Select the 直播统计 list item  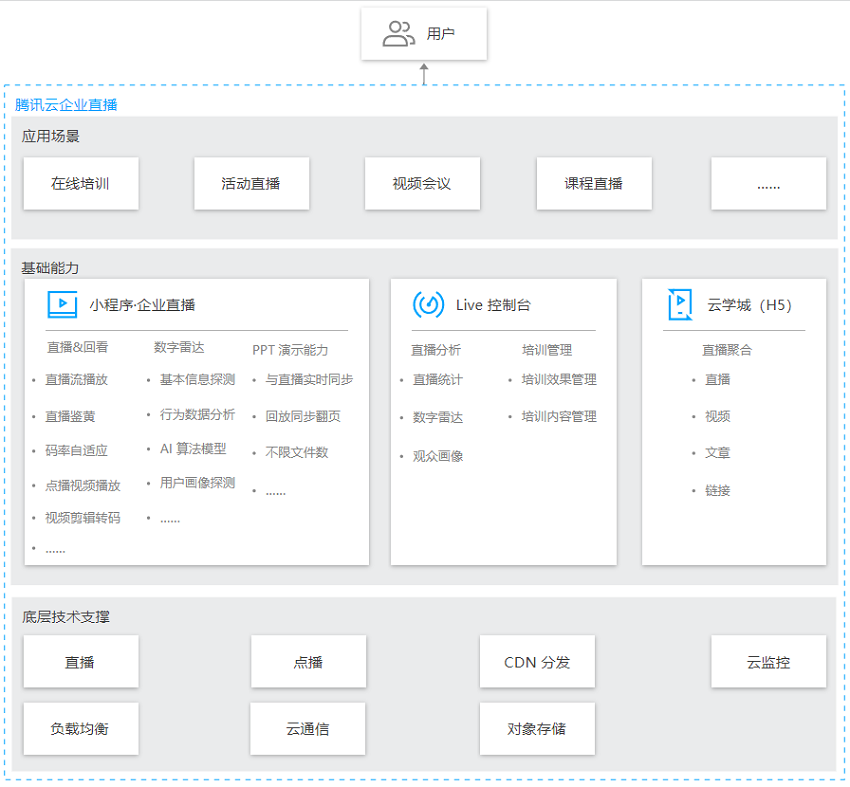(438, 379)
